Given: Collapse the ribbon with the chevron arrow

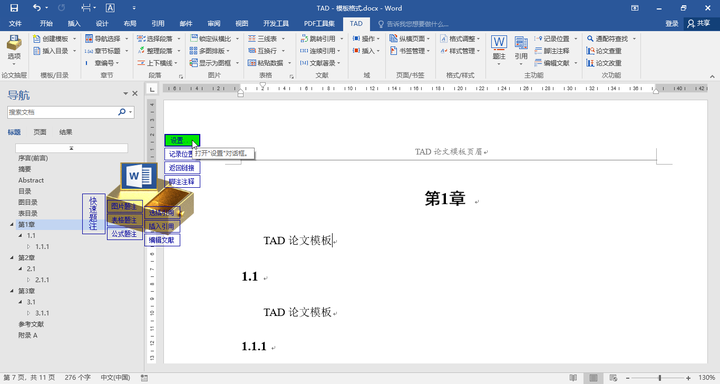Looking at the screenshot, I should pos(712,76).
